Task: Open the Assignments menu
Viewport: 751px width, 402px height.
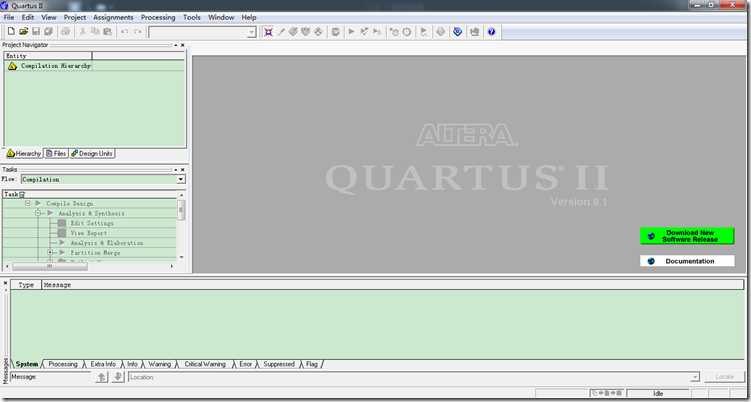Action: (x=114, y=17)
